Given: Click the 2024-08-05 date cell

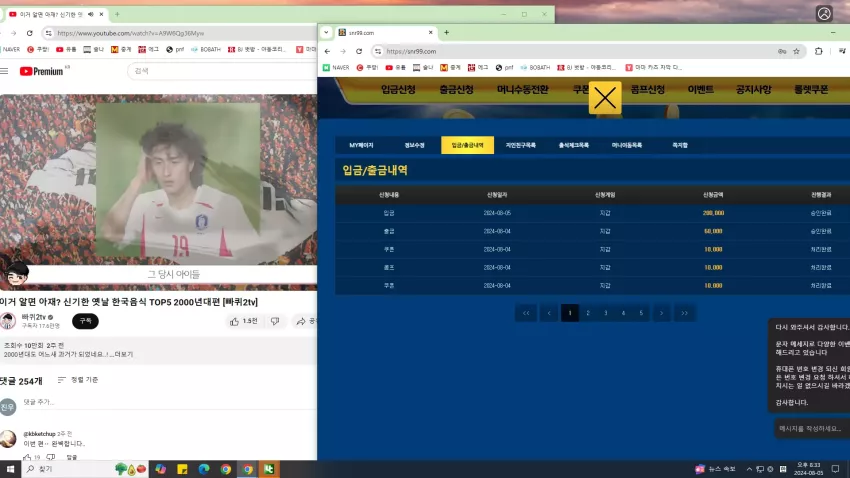Looking at the screenshot, I should [x=497, y=213].
